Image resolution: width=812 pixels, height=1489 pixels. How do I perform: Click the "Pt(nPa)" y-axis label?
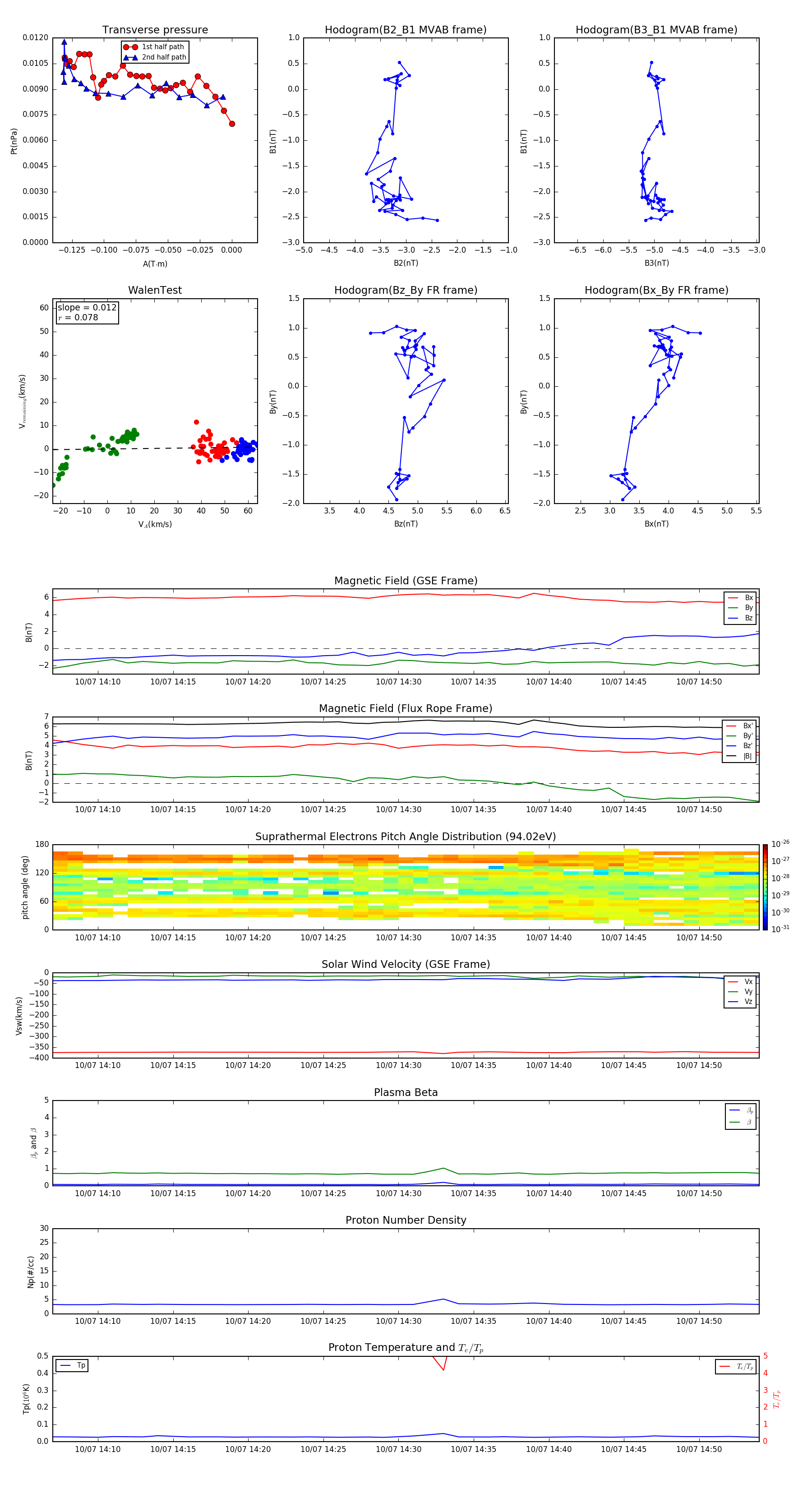click(x=14, y=141)
